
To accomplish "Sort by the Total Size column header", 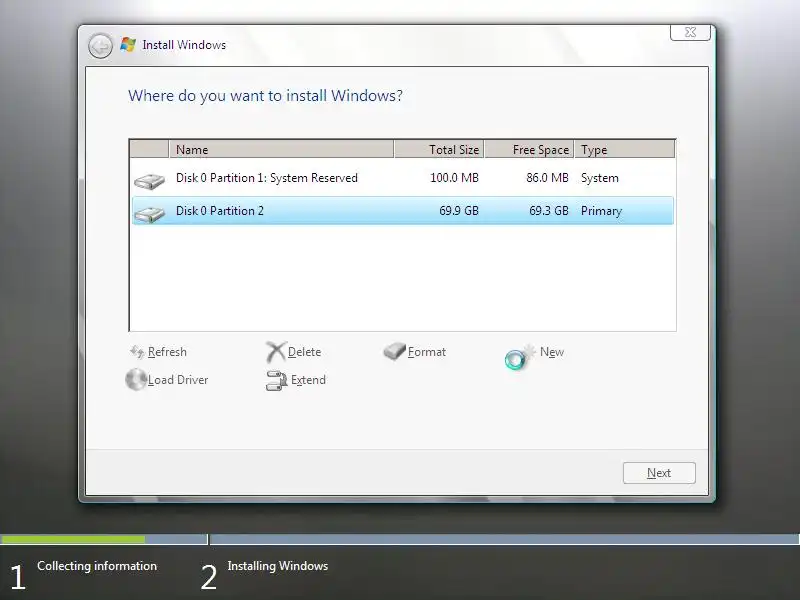I will (x=439, y=149).
